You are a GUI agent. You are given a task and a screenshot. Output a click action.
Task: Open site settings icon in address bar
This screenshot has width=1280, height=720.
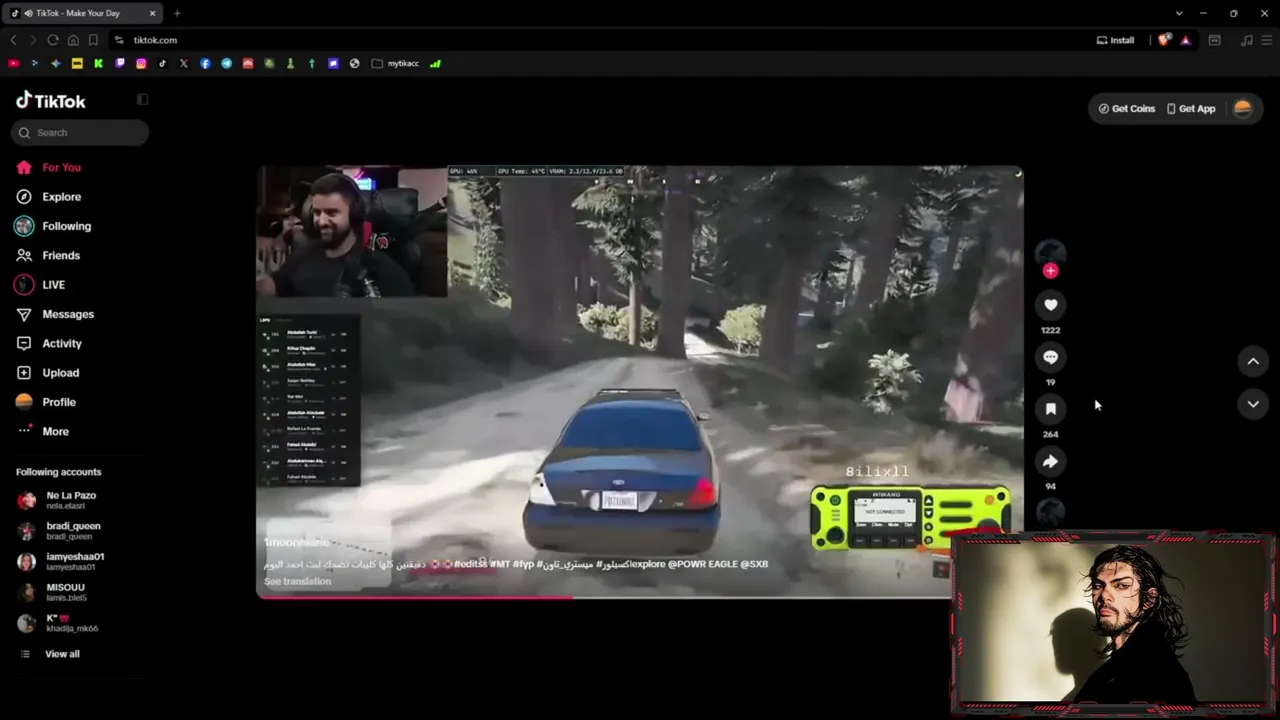pyautogui.click(x=119, y=40)
